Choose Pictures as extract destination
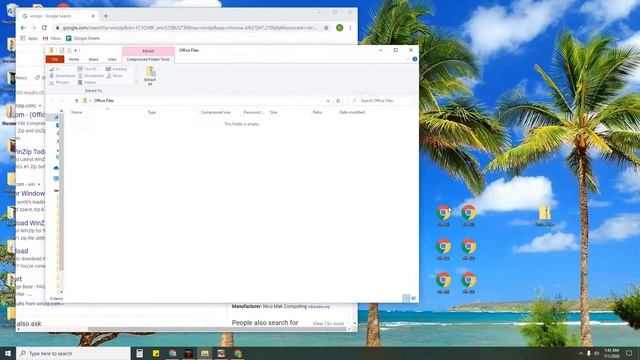This screenshot has width=640, height=360. pyautogui.click(x=60, y=82)
